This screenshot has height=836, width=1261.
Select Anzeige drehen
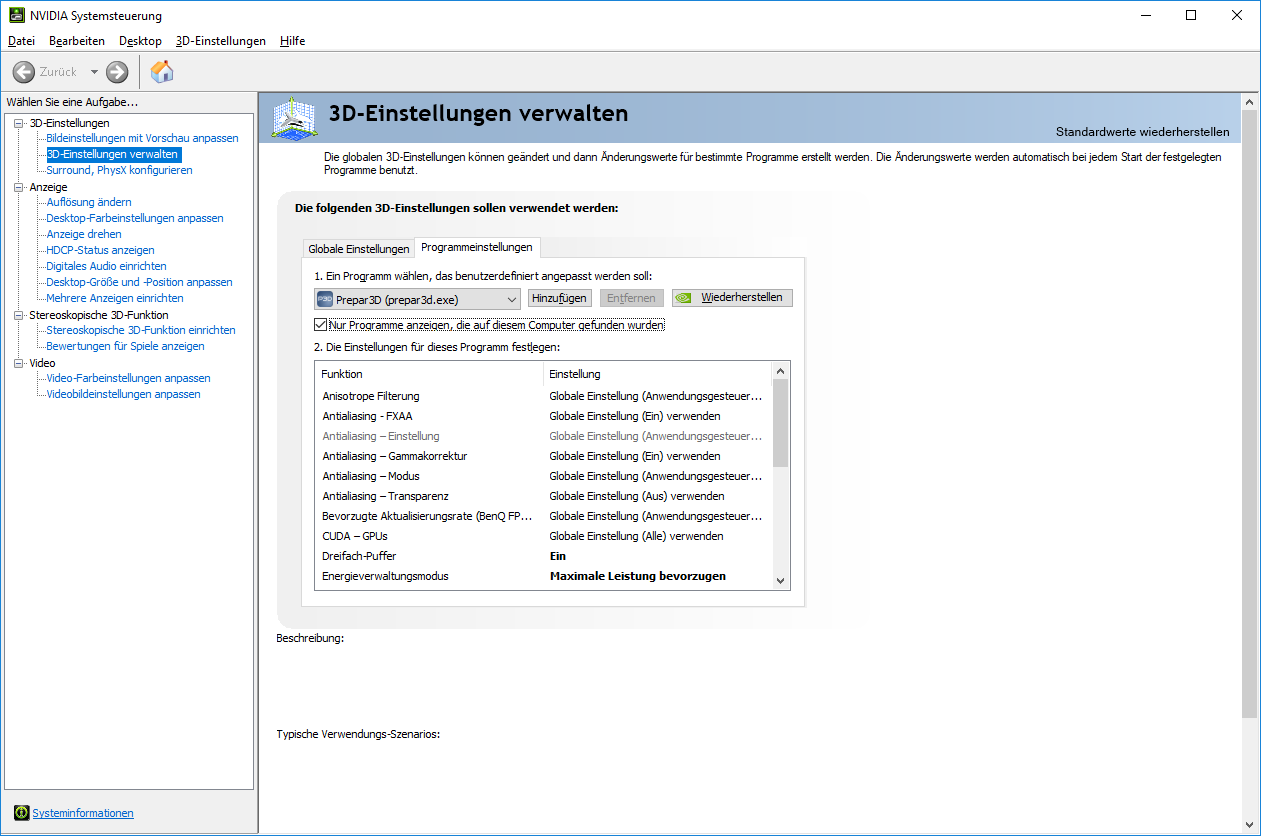point(84,234)
